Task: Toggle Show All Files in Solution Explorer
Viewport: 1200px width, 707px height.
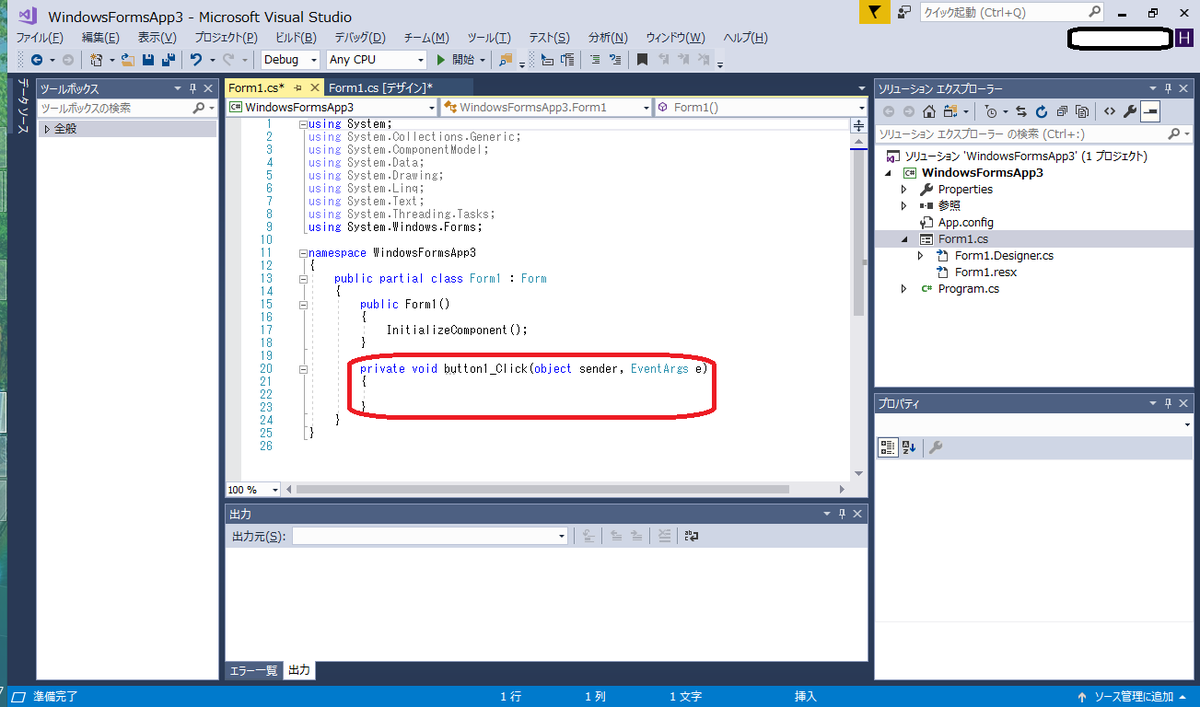Action: coord(1081,111)
